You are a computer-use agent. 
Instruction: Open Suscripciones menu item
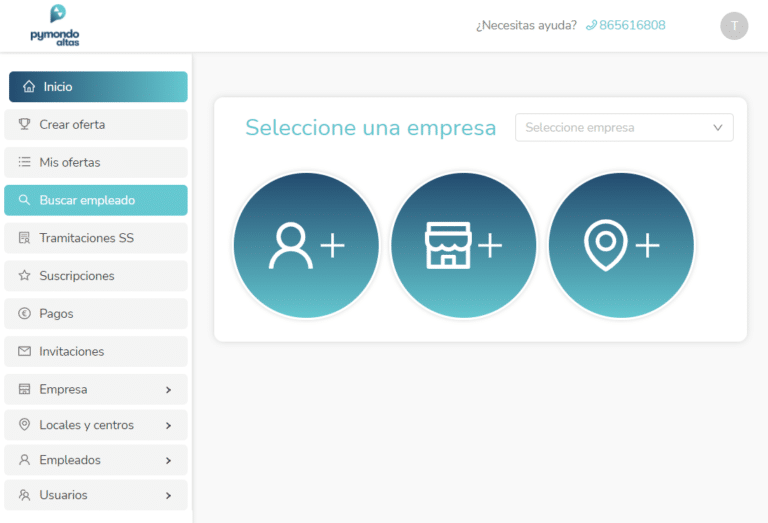[x=96, y=276]
